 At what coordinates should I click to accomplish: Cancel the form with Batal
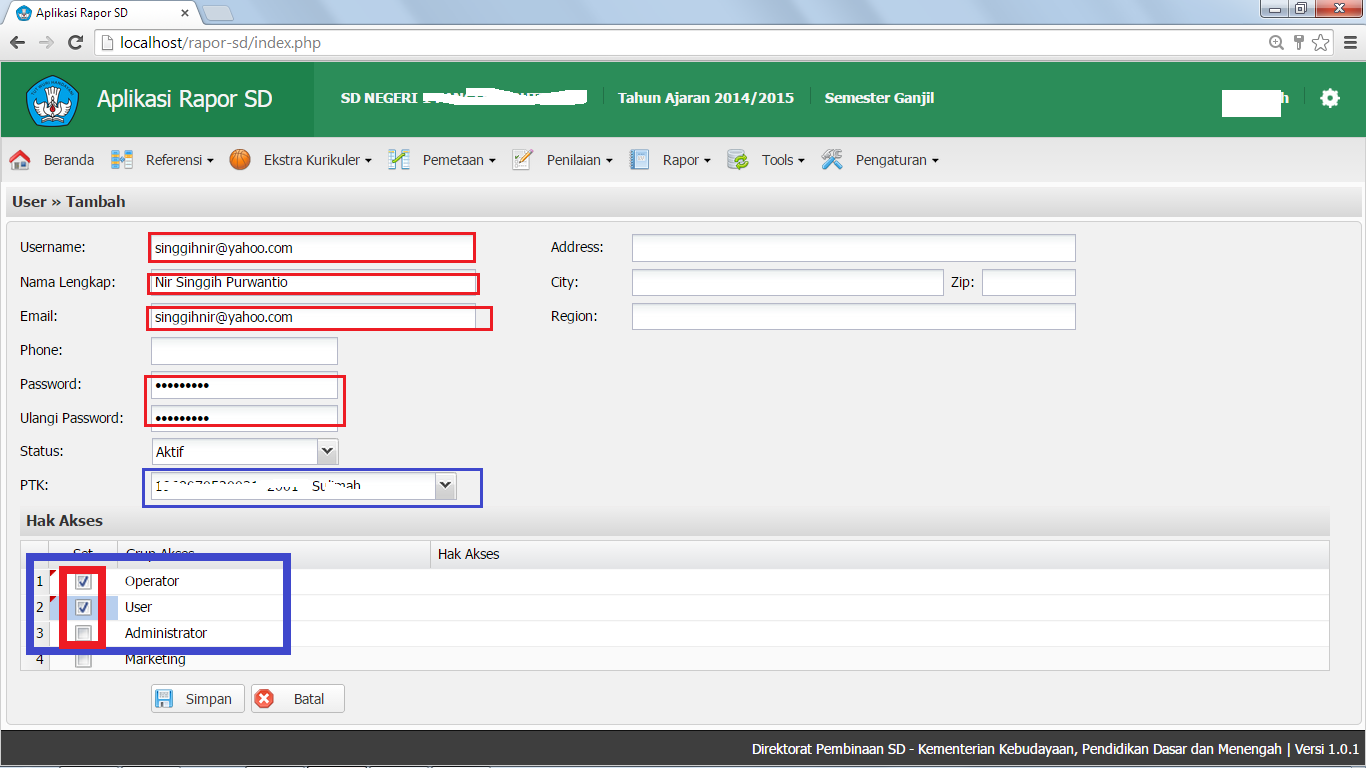(298, 699)
